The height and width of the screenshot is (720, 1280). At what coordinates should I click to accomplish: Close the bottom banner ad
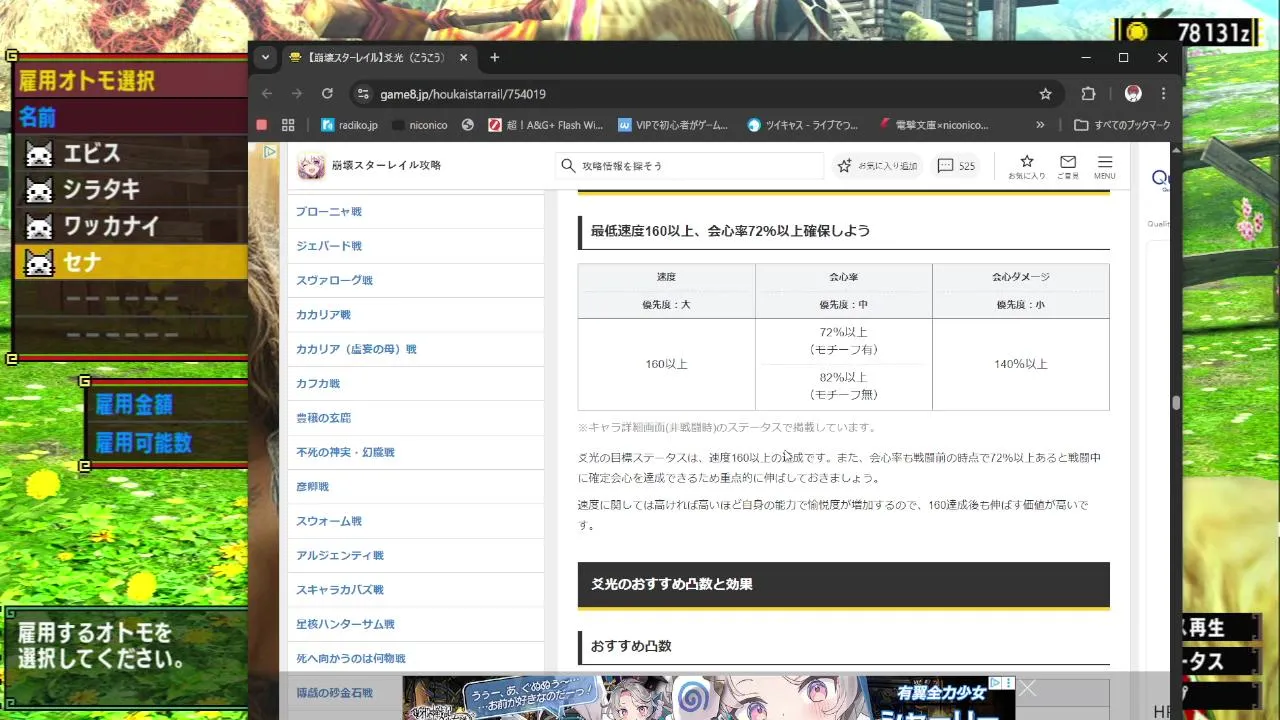pyautogui.click(x=1027, y=688)
